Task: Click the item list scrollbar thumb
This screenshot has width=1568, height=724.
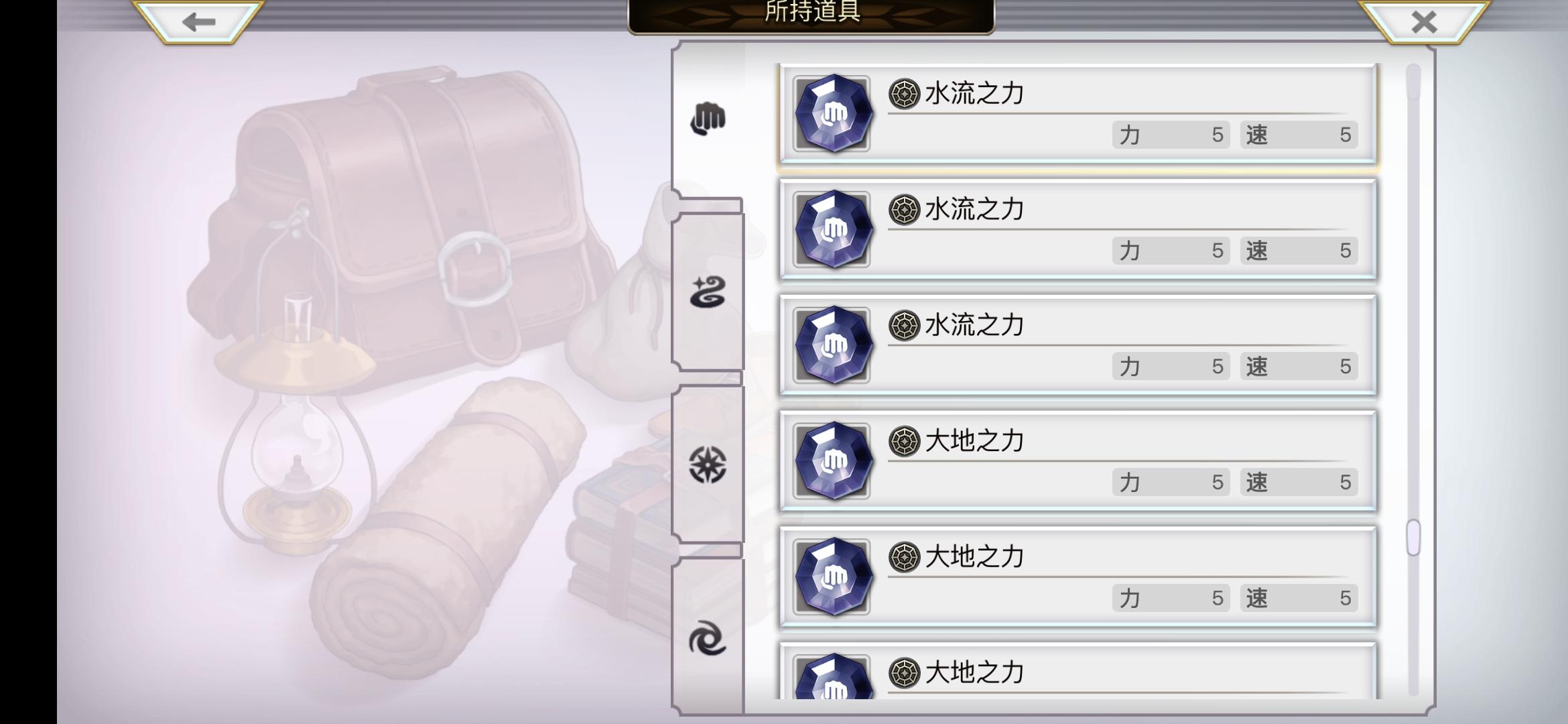Action: [x=1413, y=538]
